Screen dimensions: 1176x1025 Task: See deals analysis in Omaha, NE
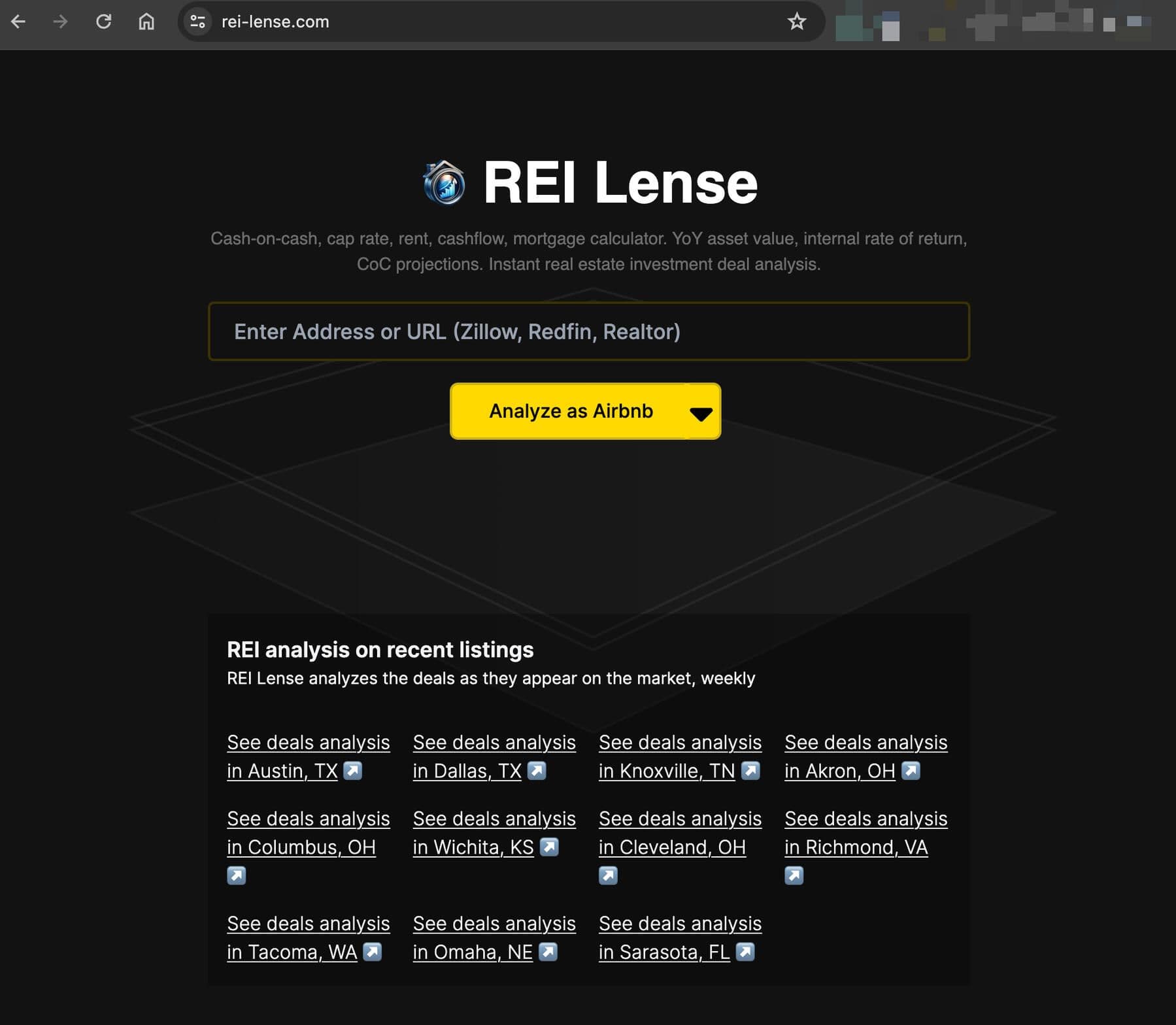click(494, 937)
